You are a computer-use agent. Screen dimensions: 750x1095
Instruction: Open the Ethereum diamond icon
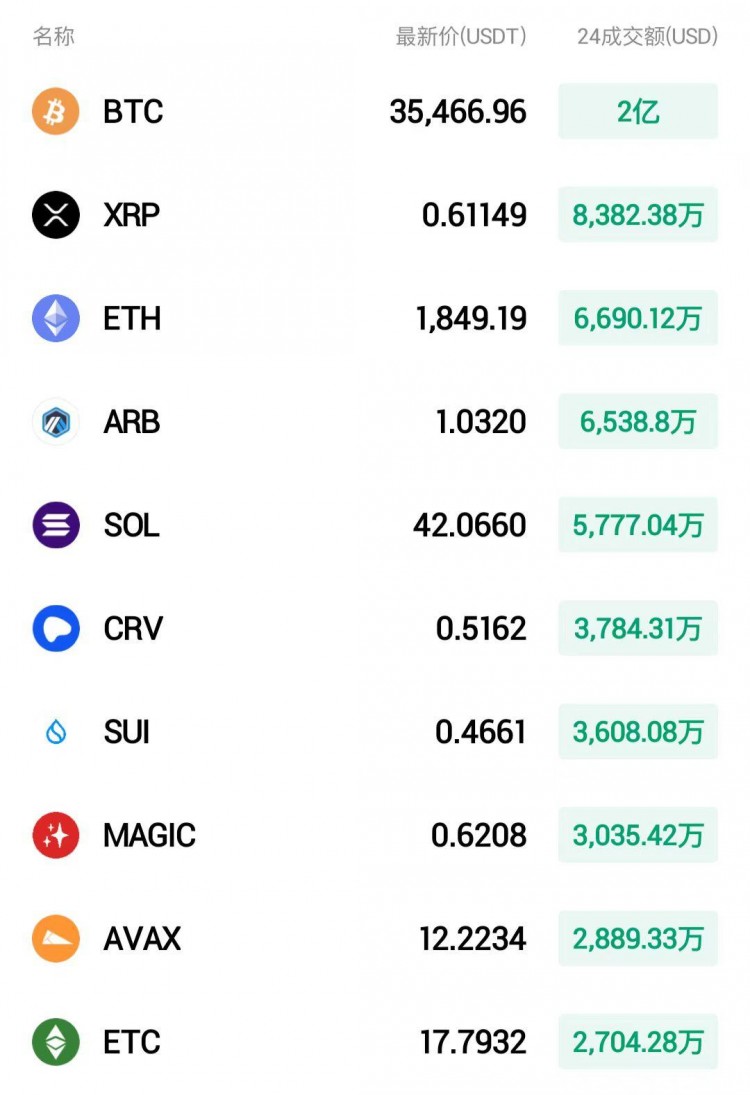(56, 318)
